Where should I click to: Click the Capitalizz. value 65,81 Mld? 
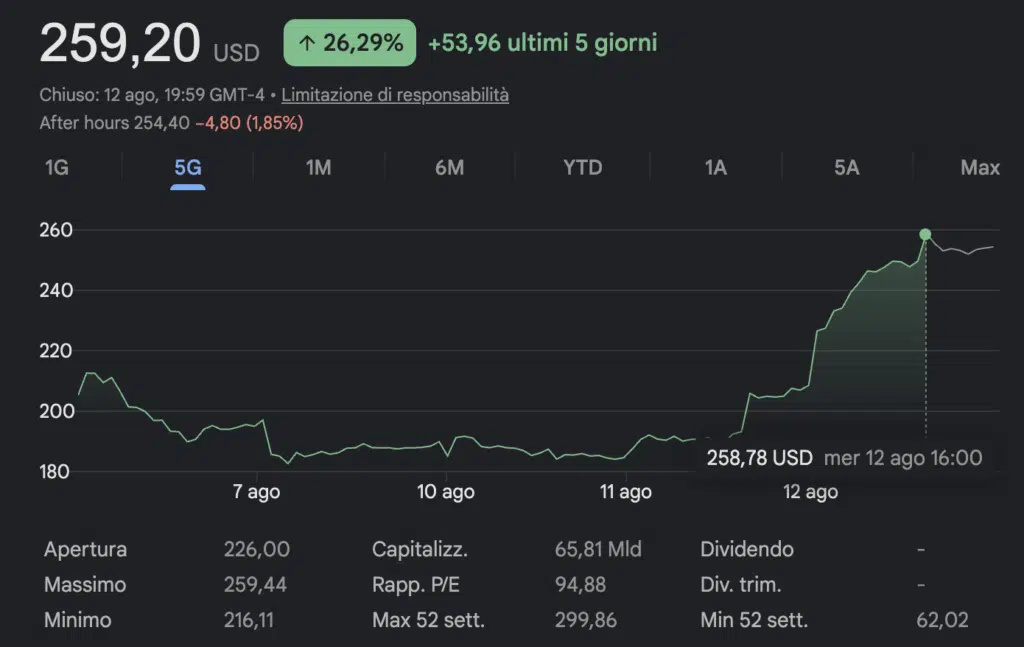pyautogui.click(x=598, y=549)
